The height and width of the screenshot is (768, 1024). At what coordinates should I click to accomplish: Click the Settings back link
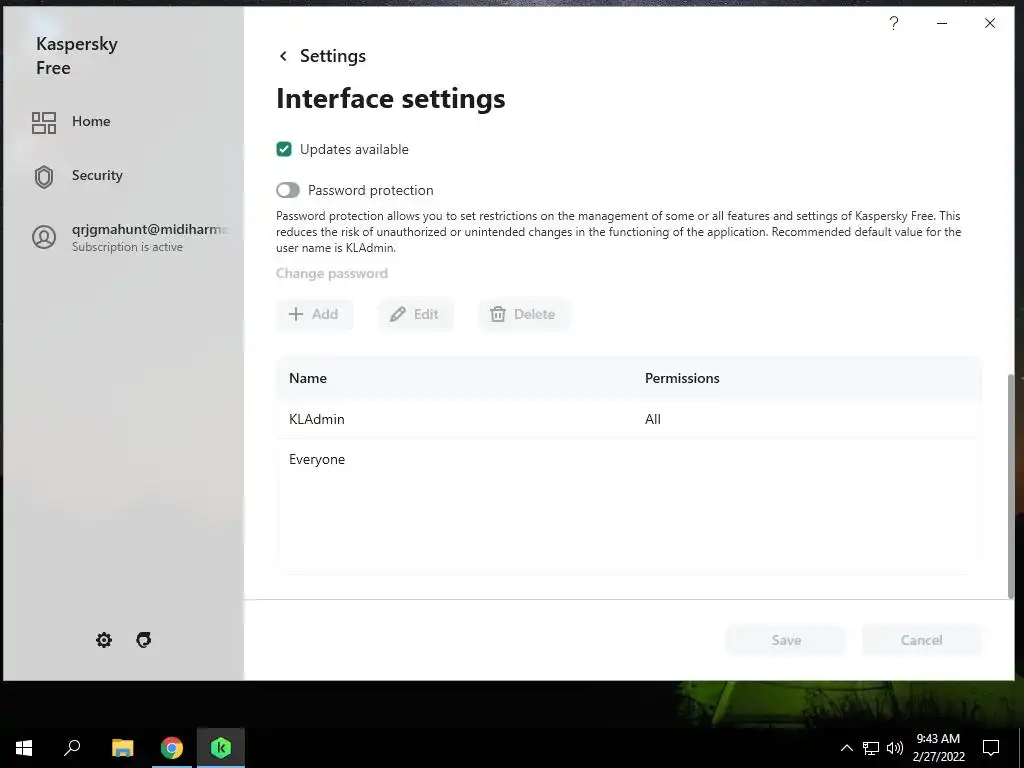(332, 56)
